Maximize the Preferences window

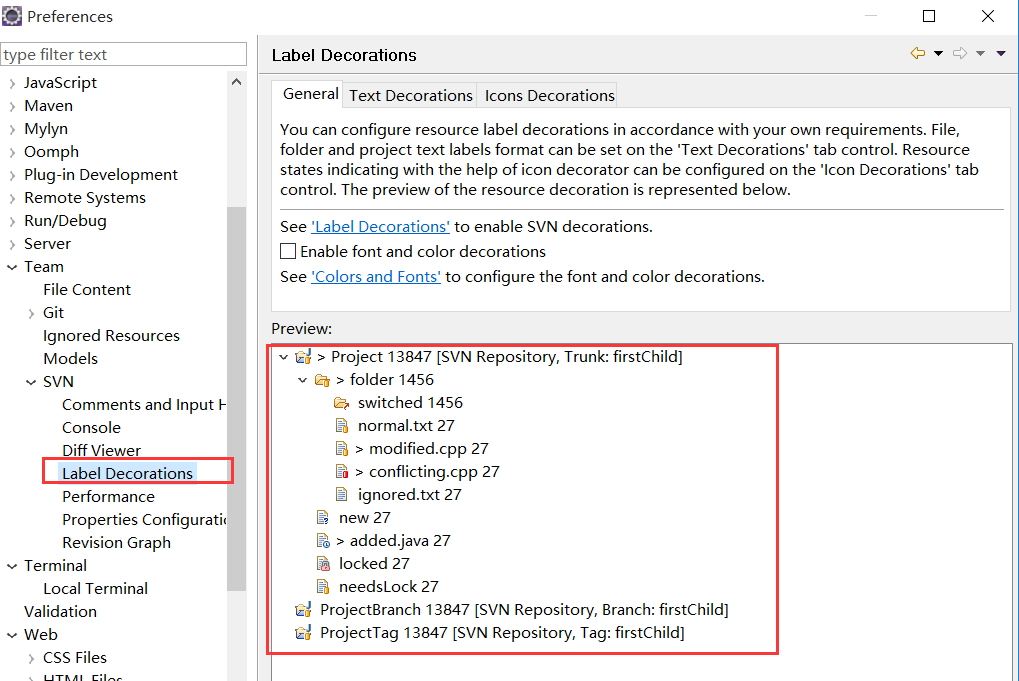coord(929,16)
